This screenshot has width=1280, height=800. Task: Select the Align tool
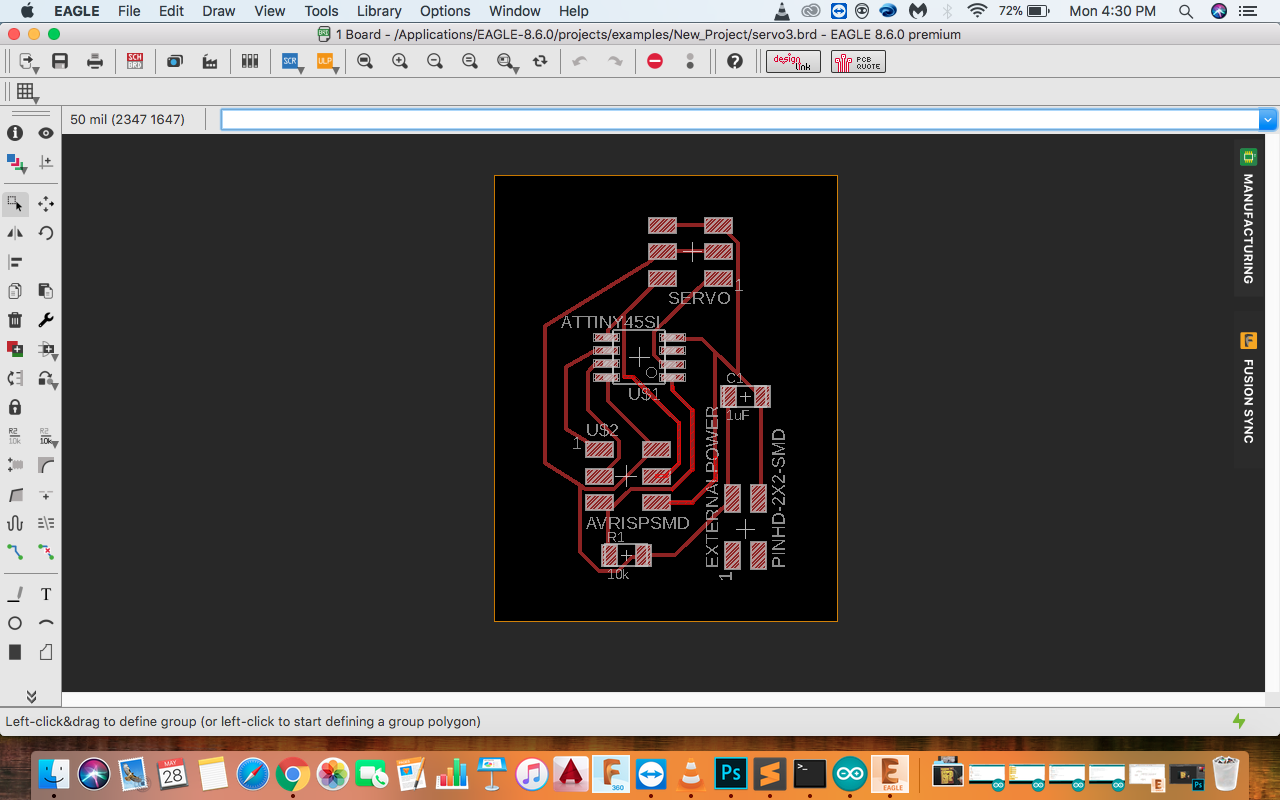tap(15, 262)
